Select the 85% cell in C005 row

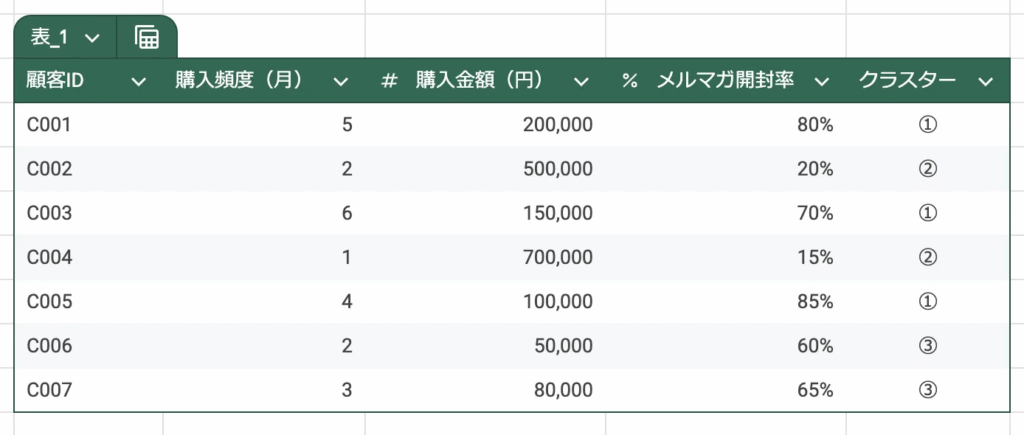(x=815, y=301)
